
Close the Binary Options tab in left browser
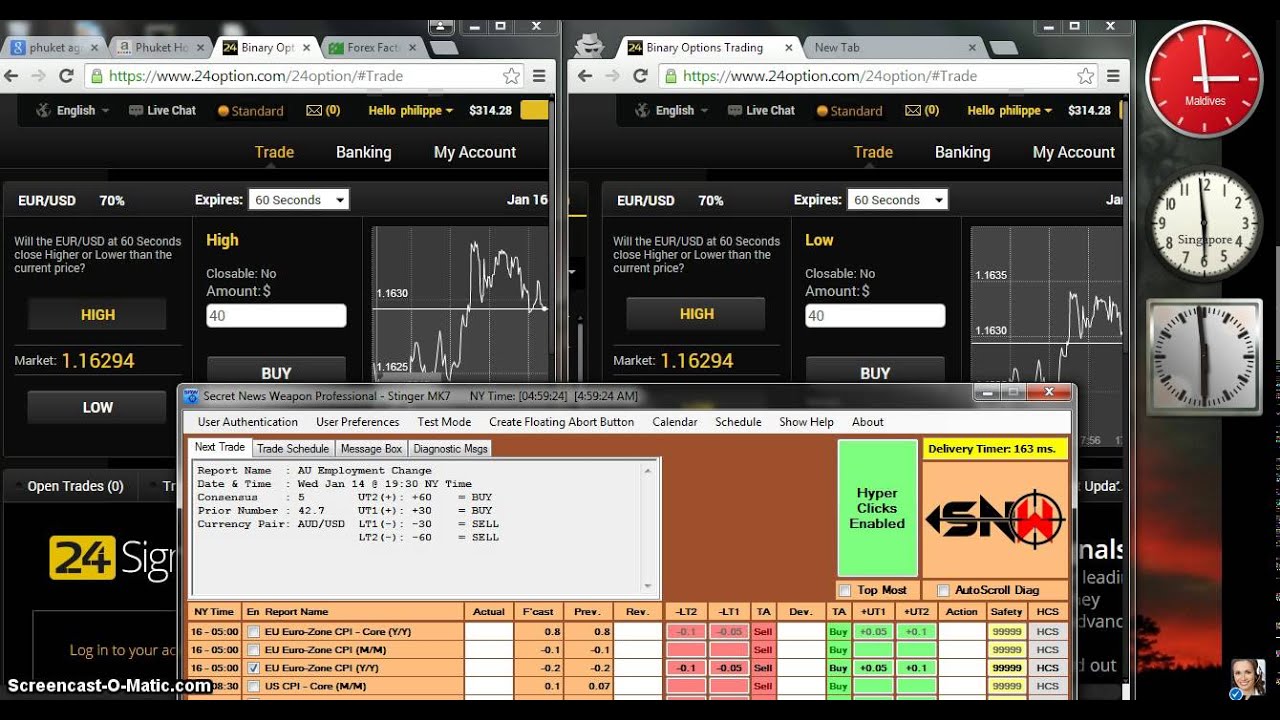pos(305,47)
